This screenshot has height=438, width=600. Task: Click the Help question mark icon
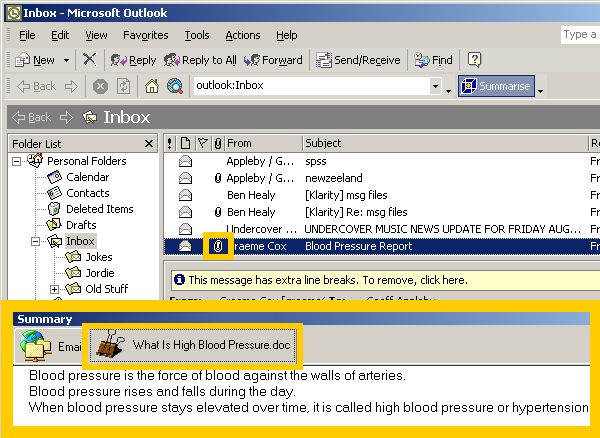[474, 60]
